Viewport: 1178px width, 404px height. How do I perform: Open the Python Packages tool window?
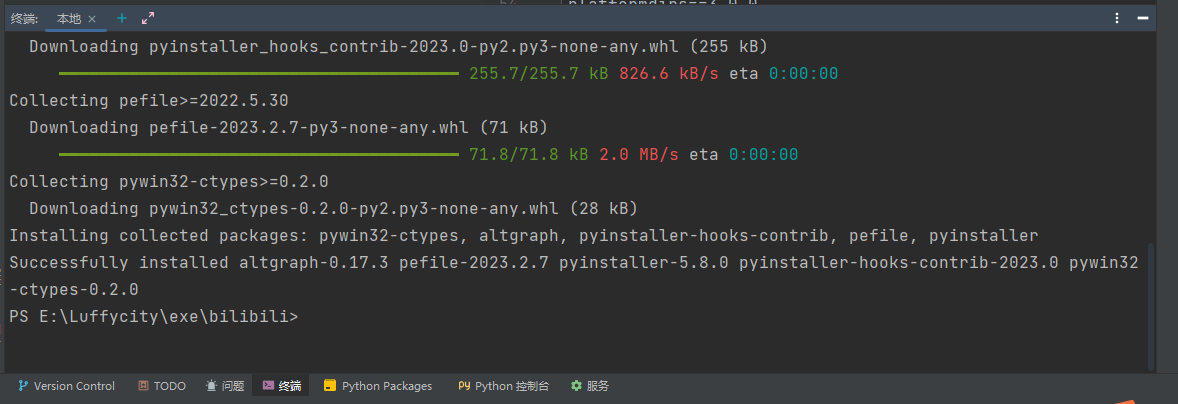click(378, 386)
